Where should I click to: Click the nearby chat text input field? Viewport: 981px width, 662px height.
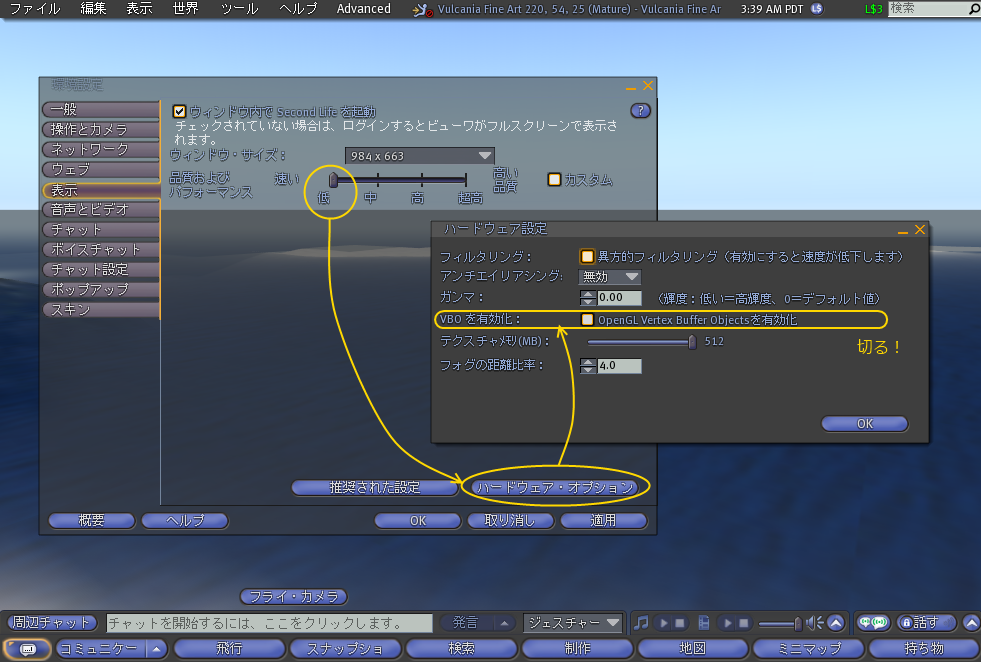[x=269, y=622]
